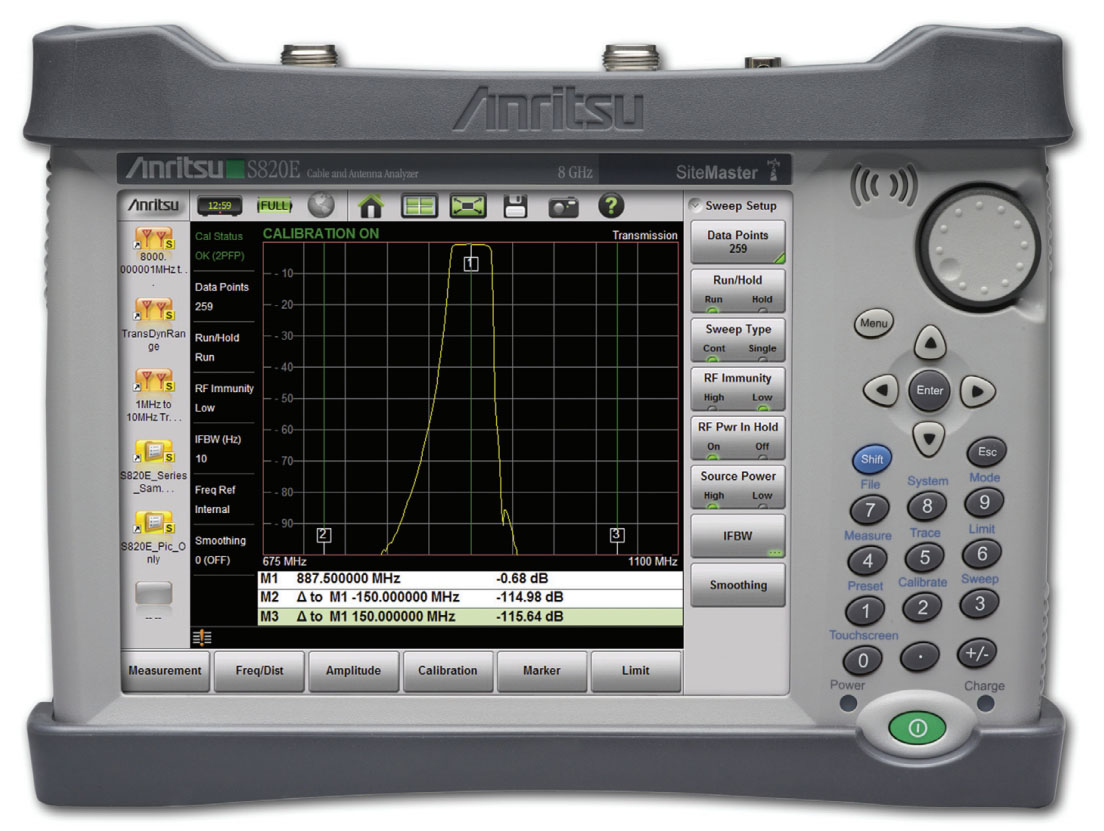
Task: Tap the 1100 MHz stop frequency label
Action: (x=653, y=562)
